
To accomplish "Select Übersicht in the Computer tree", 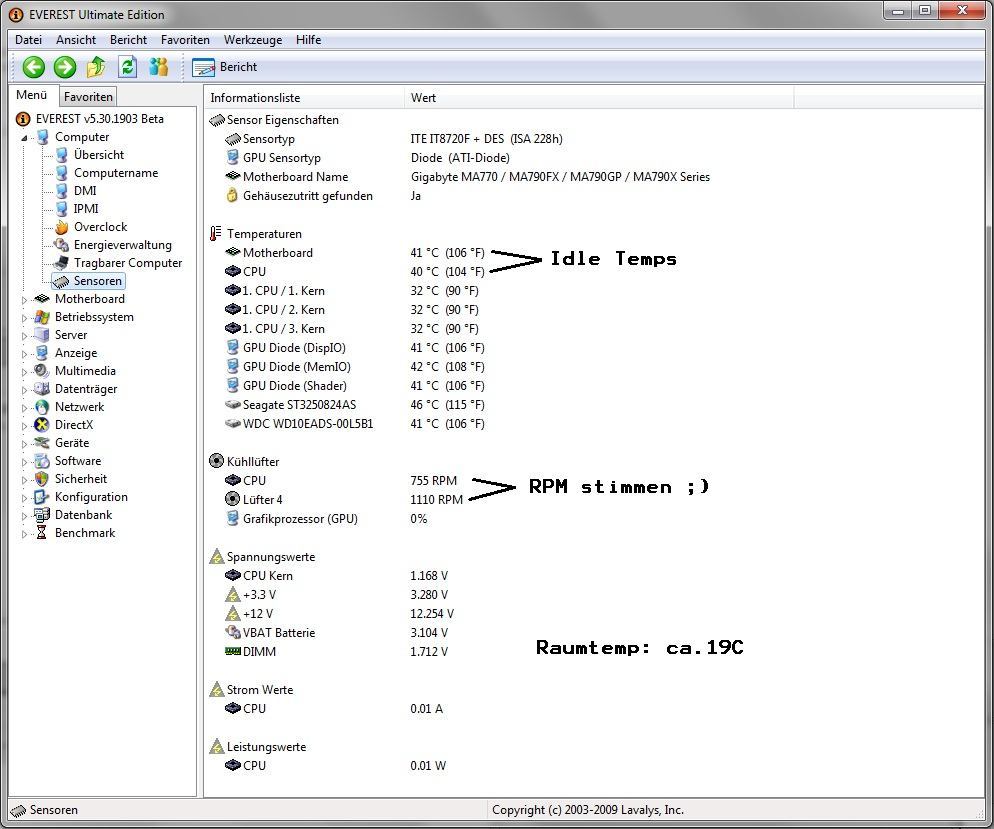I will 99,155.
